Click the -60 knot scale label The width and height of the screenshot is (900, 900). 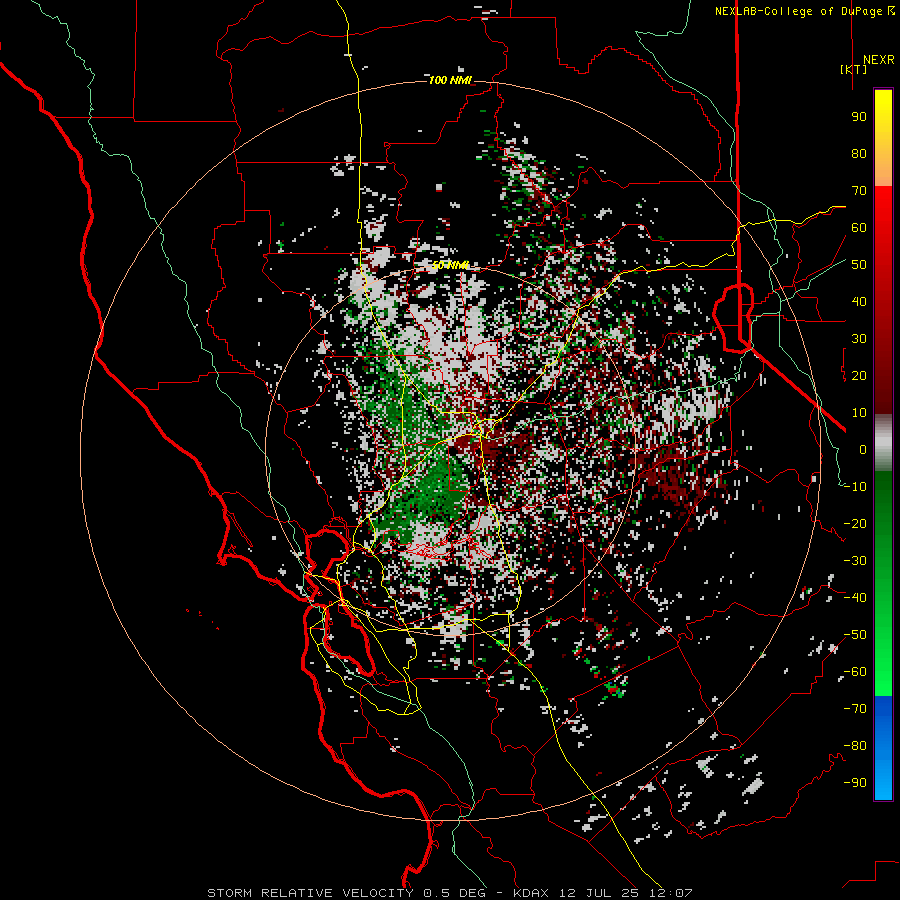[856, 672]
